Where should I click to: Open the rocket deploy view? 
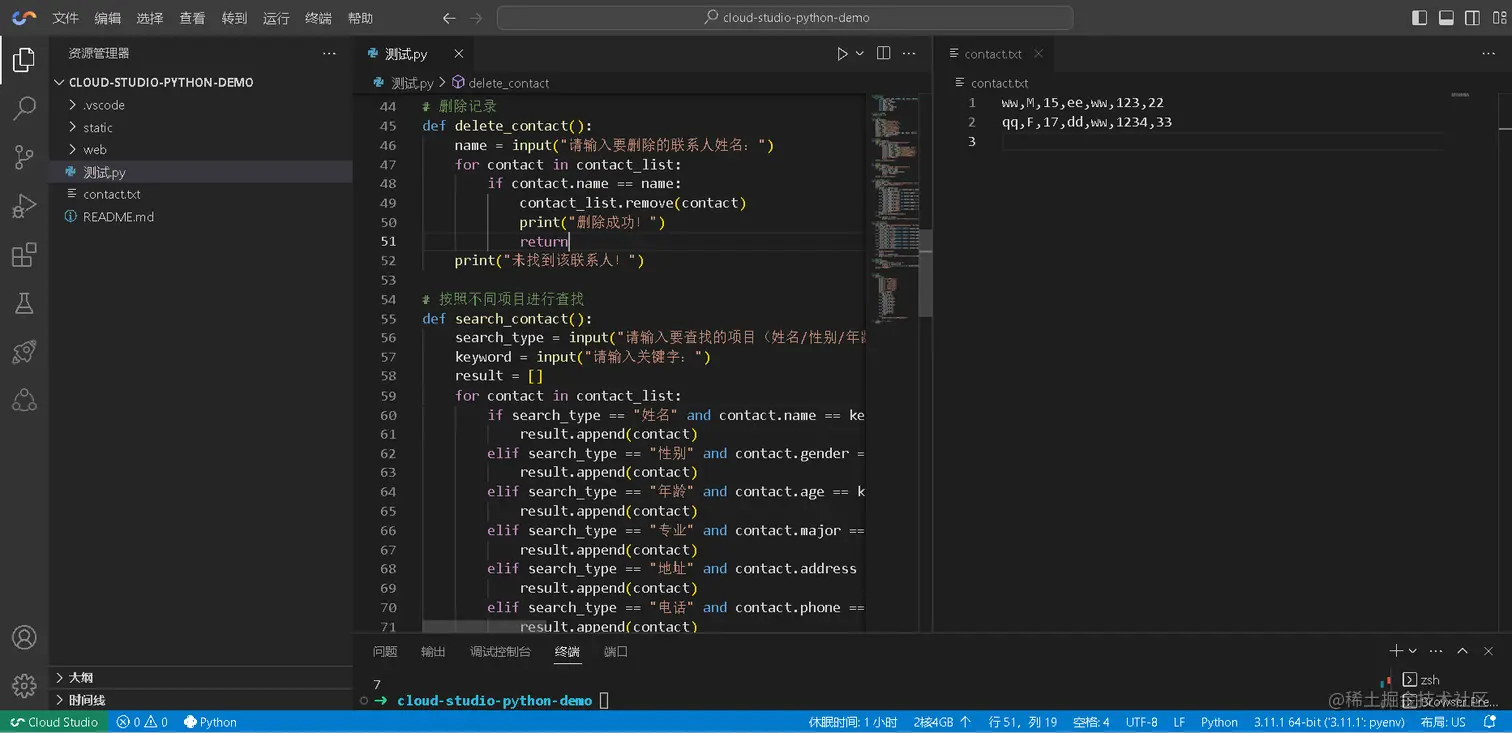coord(24,351)
